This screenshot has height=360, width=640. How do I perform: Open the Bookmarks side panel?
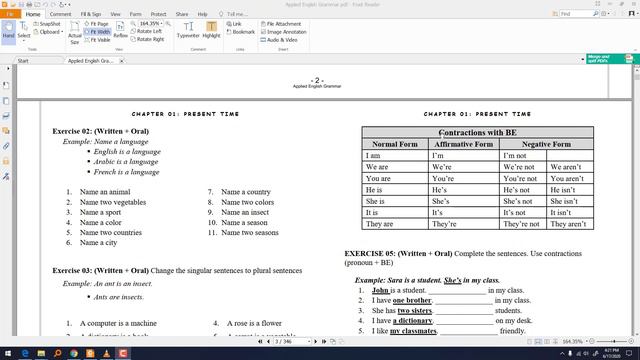point(6,85)
